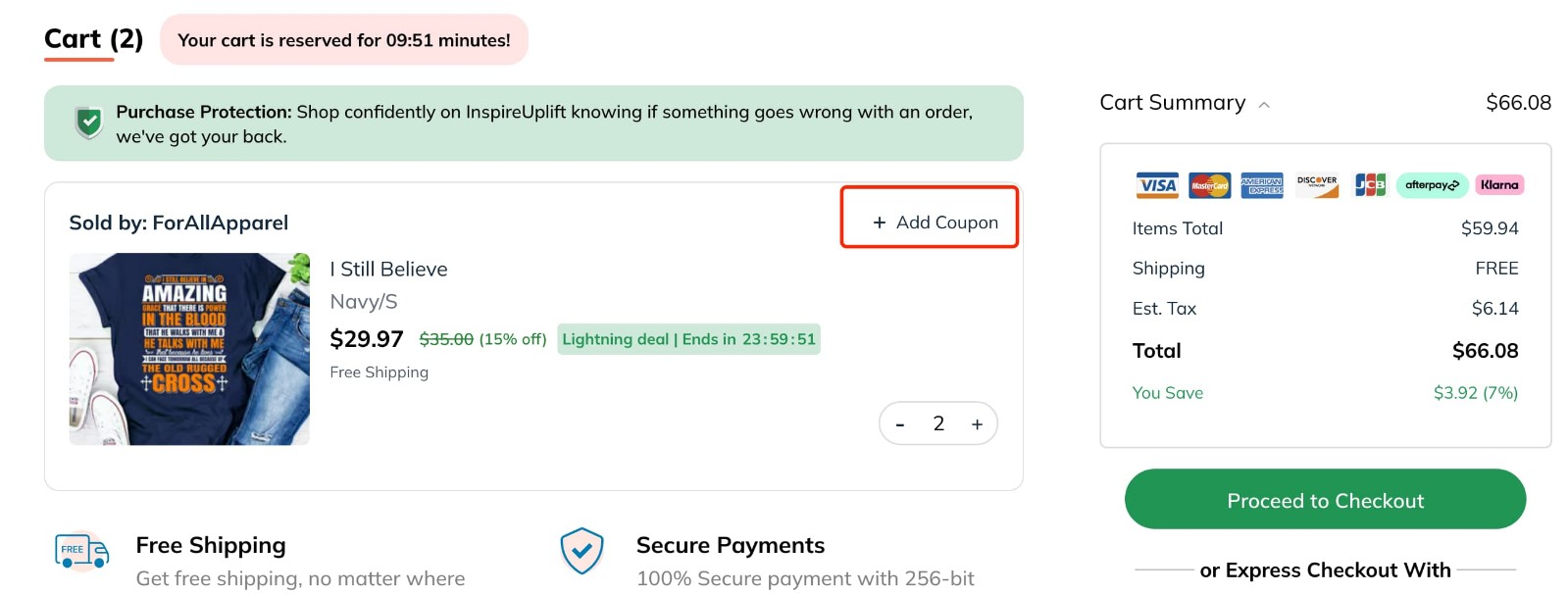This screenshot has width=1568, height=594.
Task: Click the Lightning deal countdown badge
Action: tap(688, 339)
